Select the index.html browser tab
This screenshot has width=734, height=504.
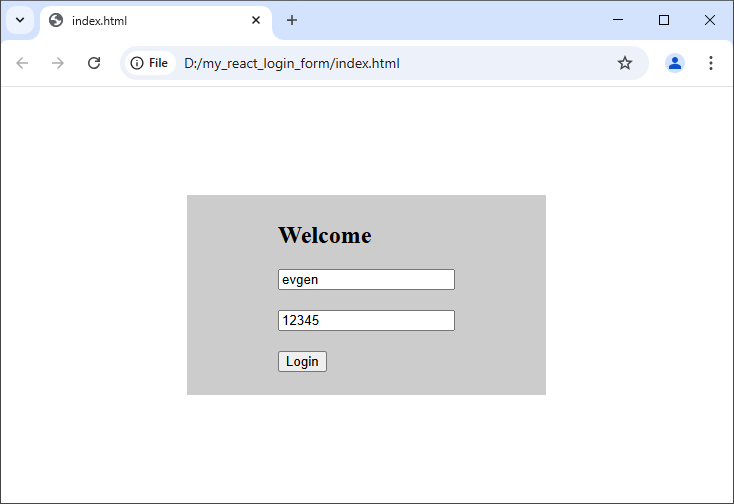tap(156, 21)
